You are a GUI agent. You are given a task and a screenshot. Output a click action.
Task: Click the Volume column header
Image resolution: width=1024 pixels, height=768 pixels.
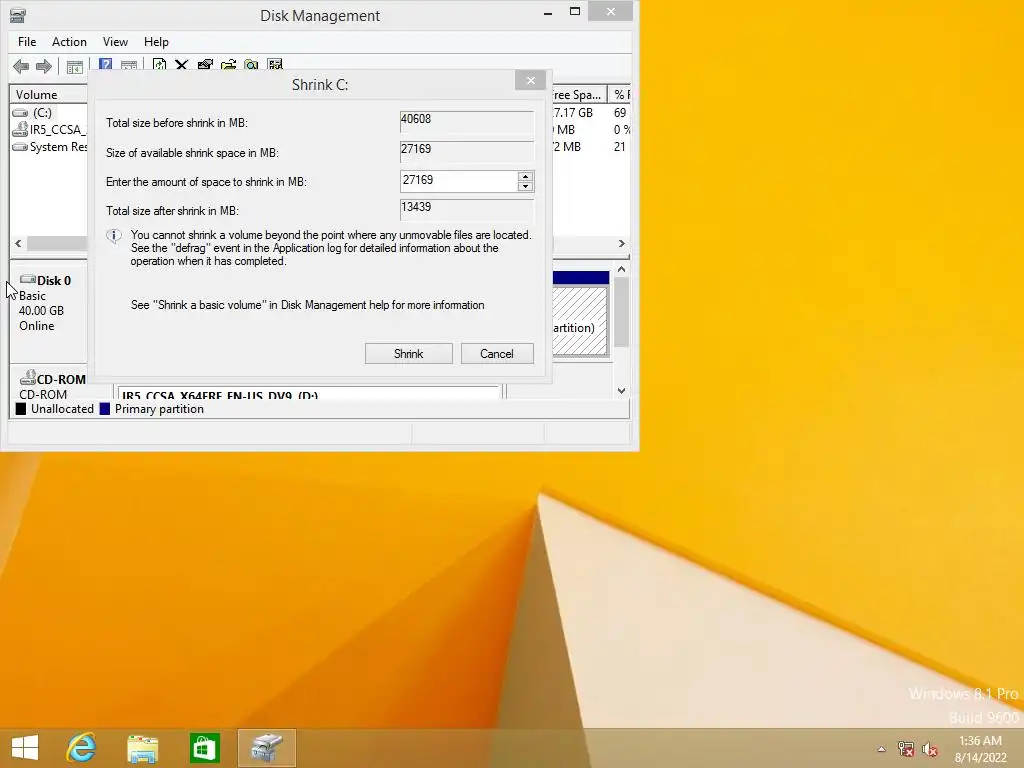tap(48, 95)
